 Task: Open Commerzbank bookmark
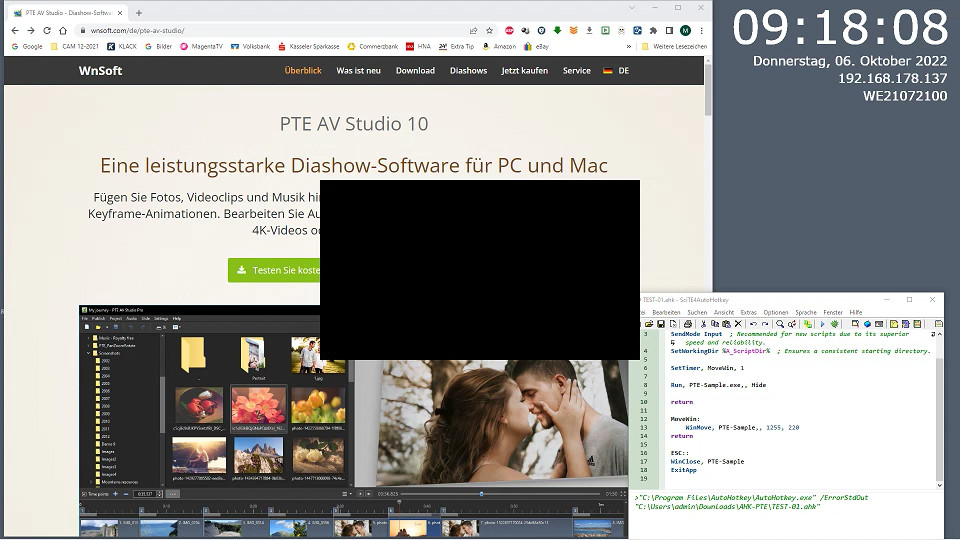[373, 47]
